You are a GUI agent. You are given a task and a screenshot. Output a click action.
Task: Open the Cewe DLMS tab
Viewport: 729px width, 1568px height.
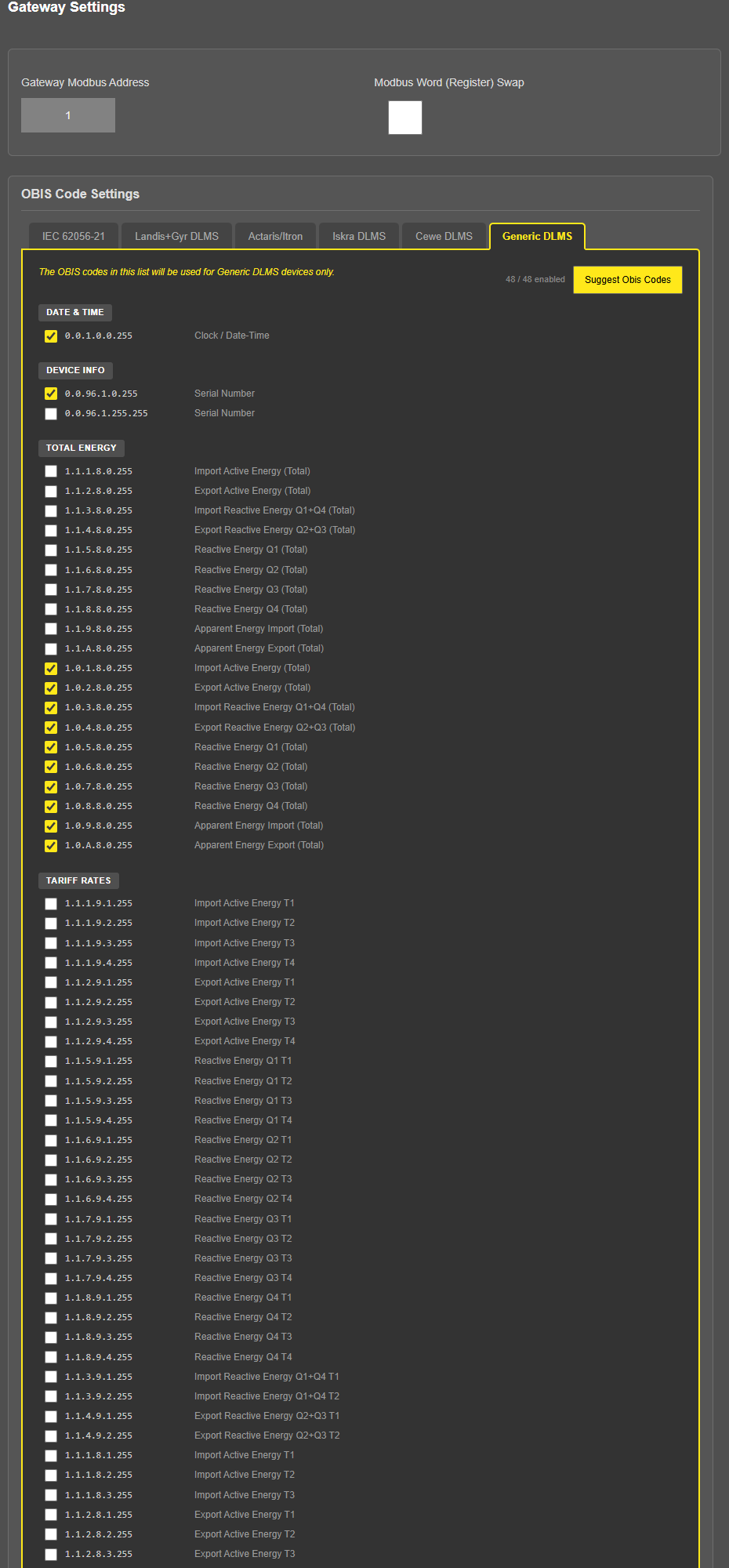tap(444, 236)
